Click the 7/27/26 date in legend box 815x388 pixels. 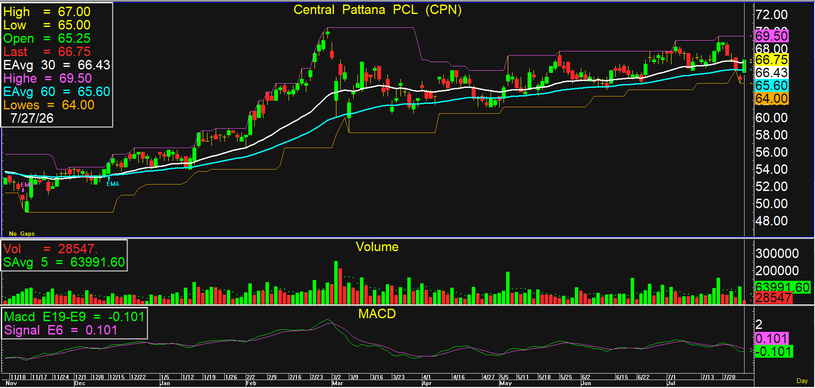33,119
